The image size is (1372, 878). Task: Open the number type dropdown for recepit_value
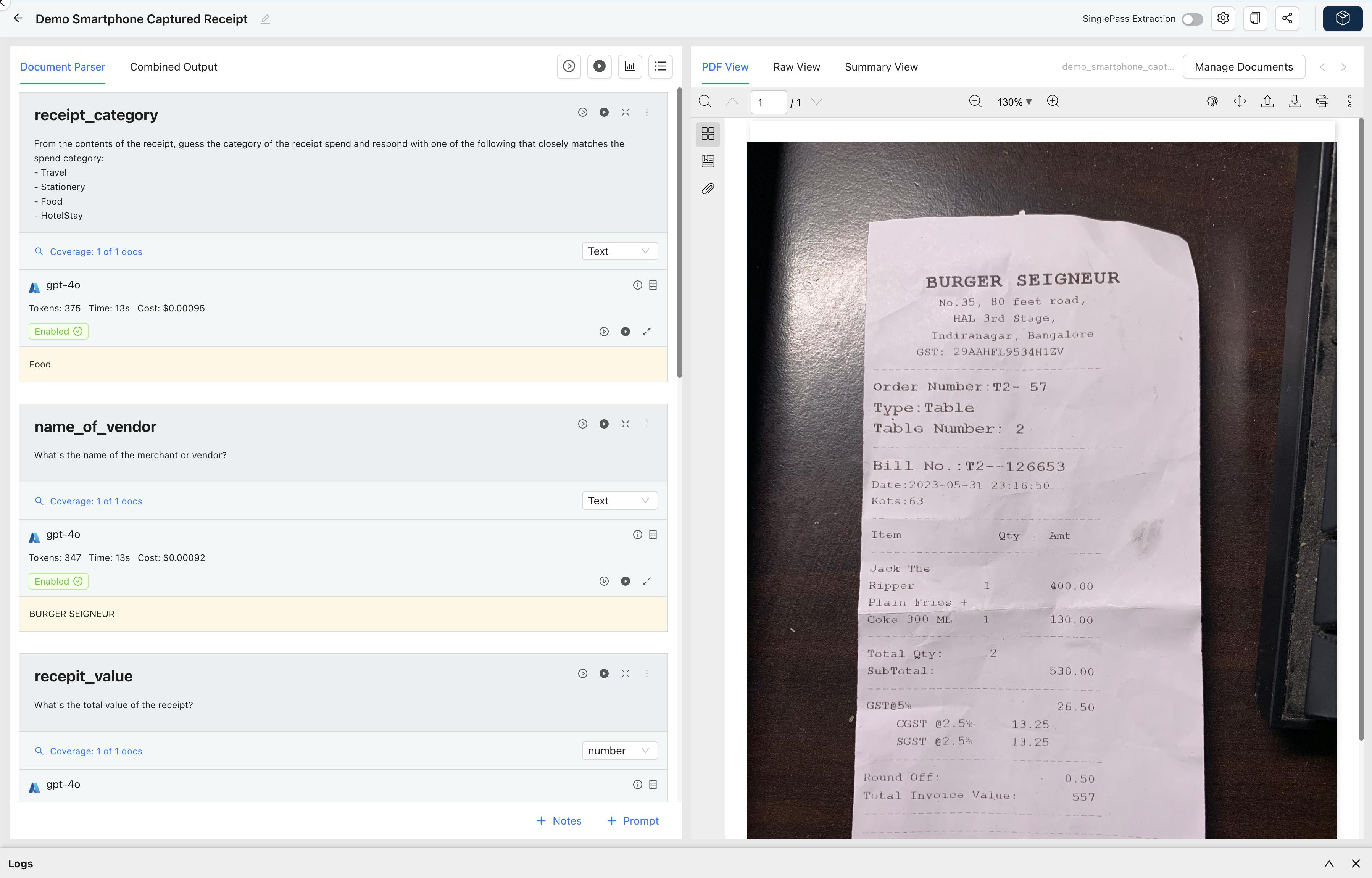point(619,751)
